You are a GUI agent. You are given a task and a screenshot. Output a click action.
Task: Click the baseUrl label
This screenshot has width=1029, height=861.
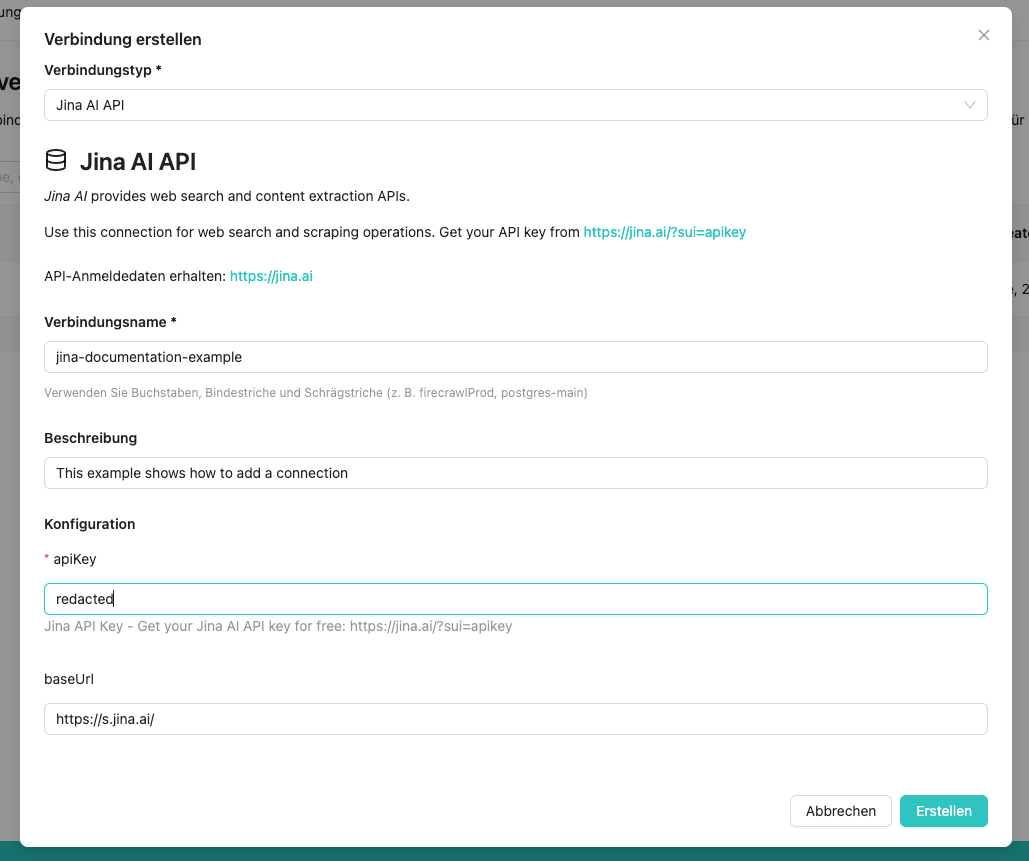[69, 679]
